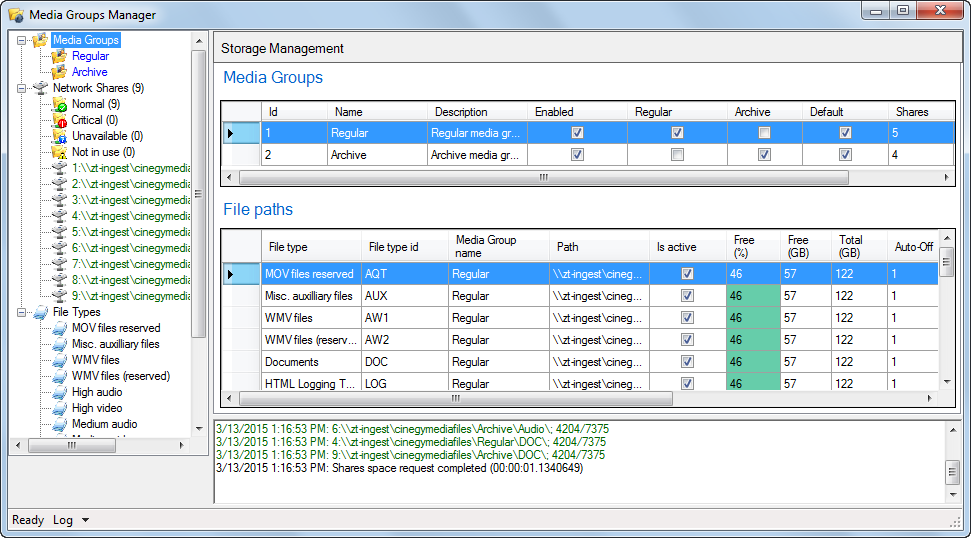This screenshot has height=538, width=971.
Task: Click the network share 8 icon
Action: click(x=59, y=280)
